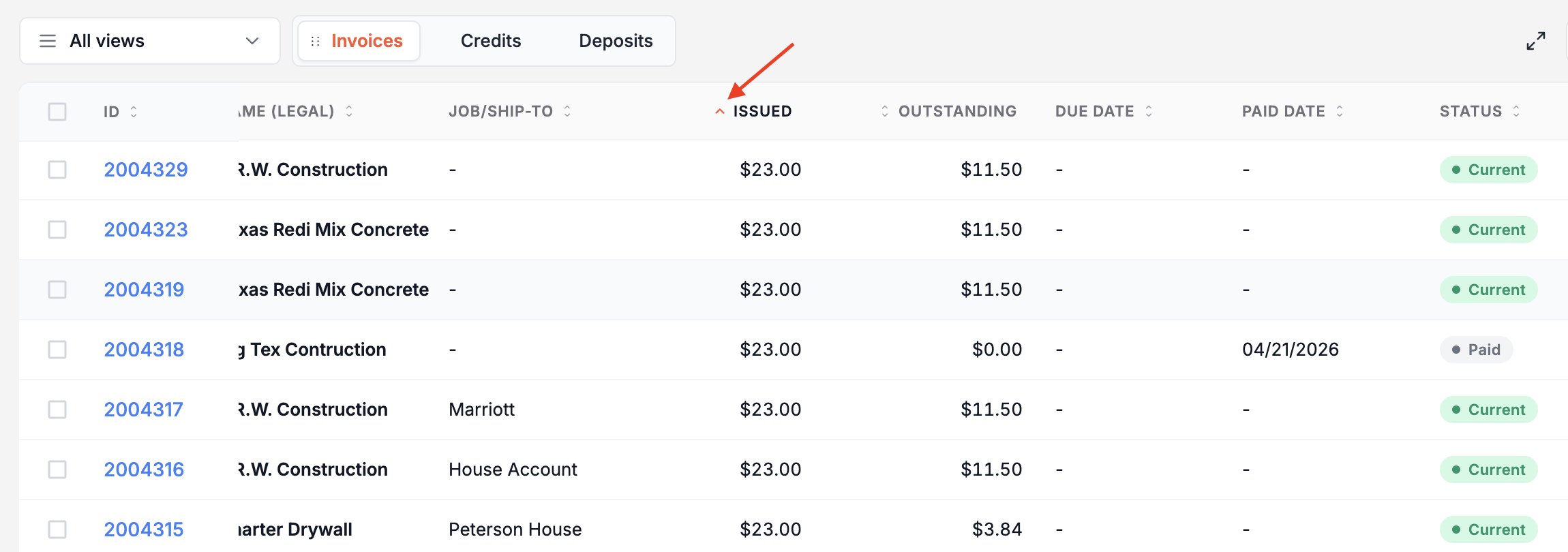Image resolution: width=1568 pixels, height=552 pixels.
Task: Check the select-all header checkbox
Action: click(57, 112)
